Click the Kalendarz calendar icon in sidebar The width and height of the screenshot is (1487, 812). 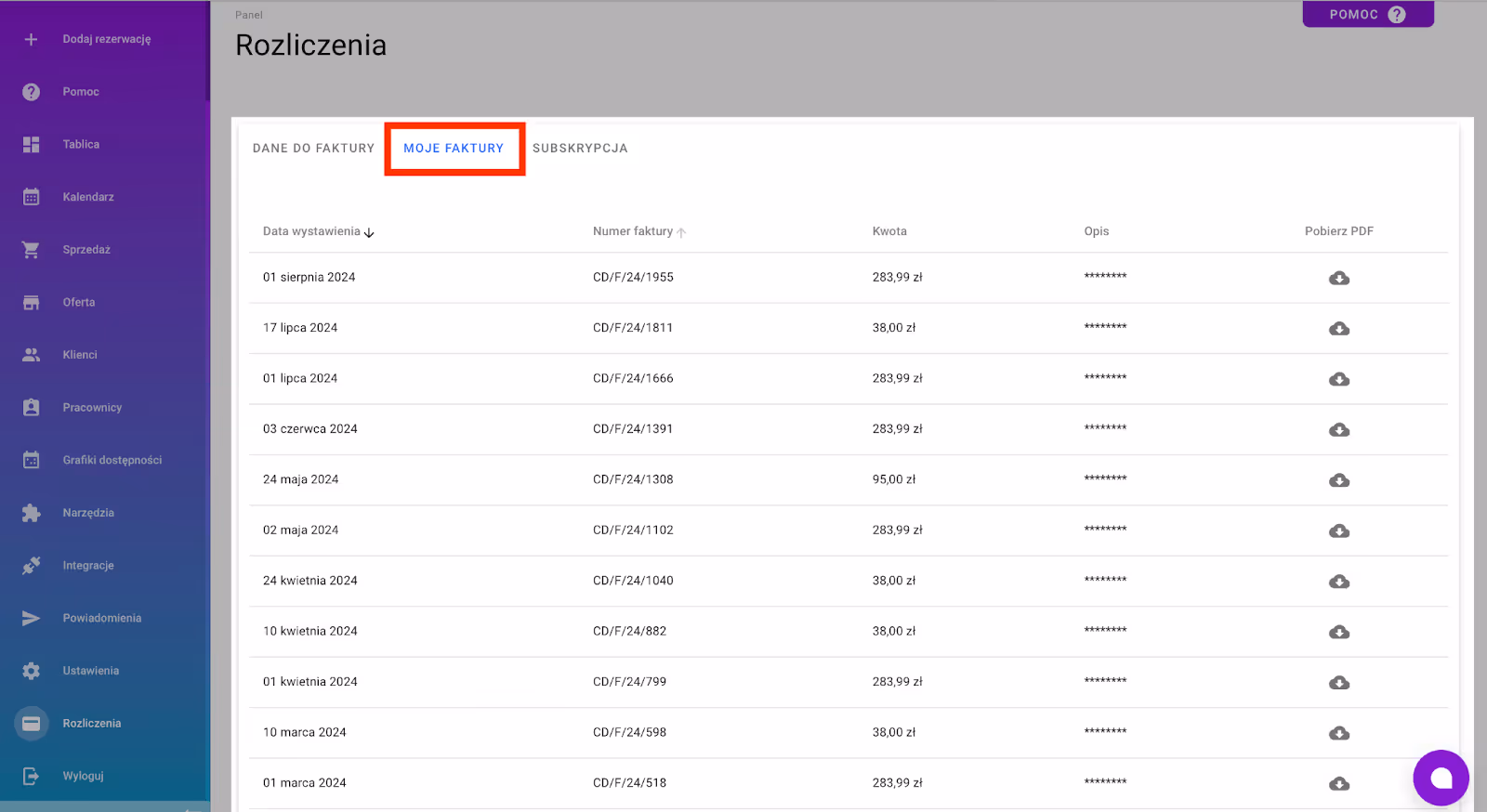point(32,197)
